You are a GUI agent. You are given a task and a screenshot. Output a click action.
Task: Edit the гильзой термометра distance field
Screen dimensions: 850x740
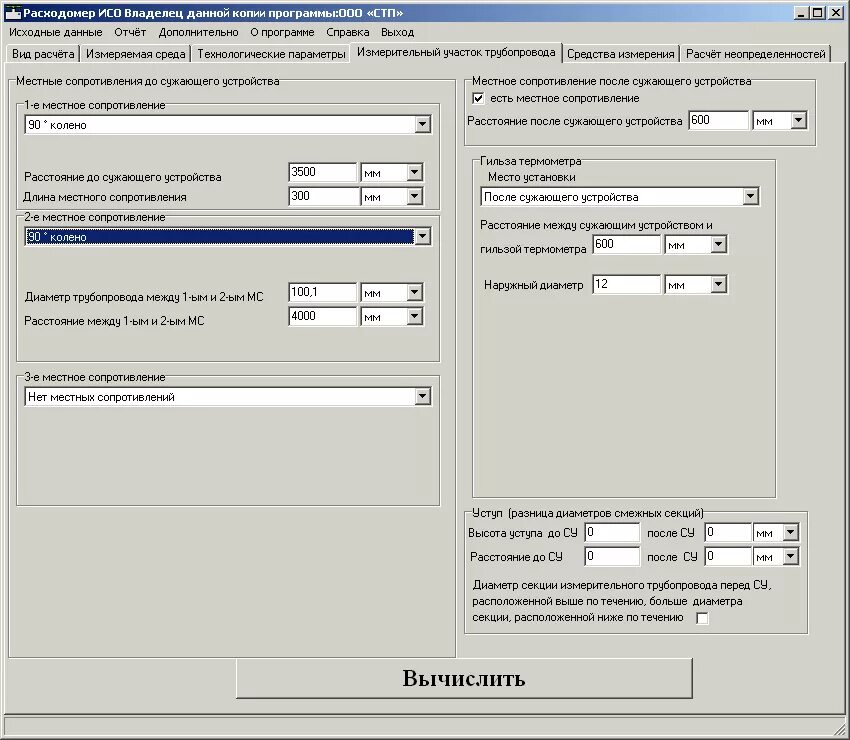[627, 244]
